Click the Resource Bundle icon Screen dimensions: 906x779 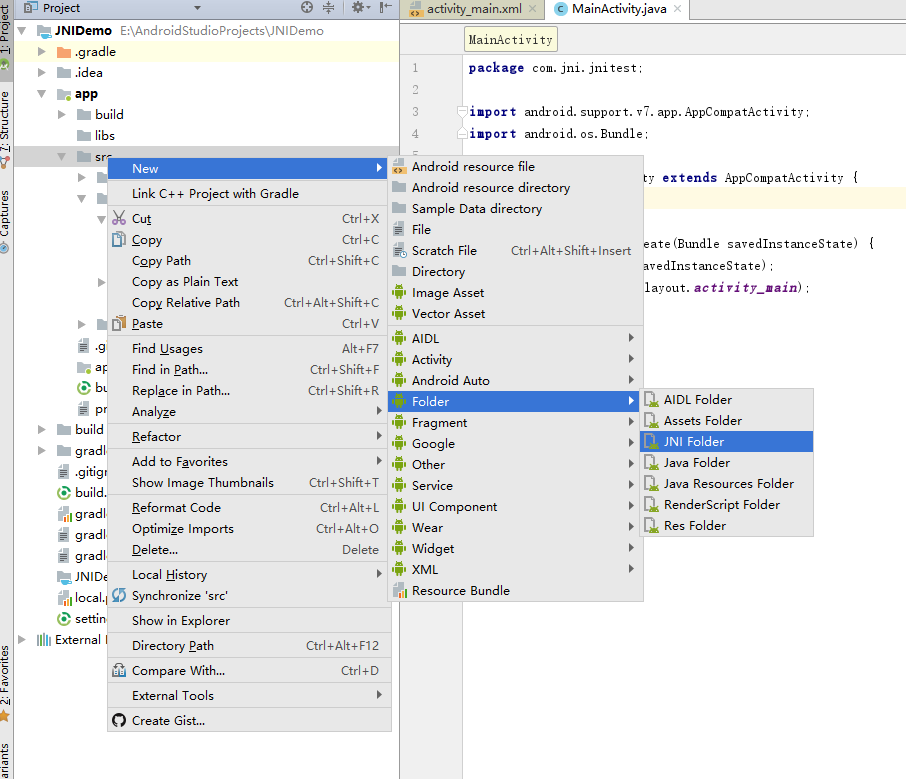tap(399, 591)
